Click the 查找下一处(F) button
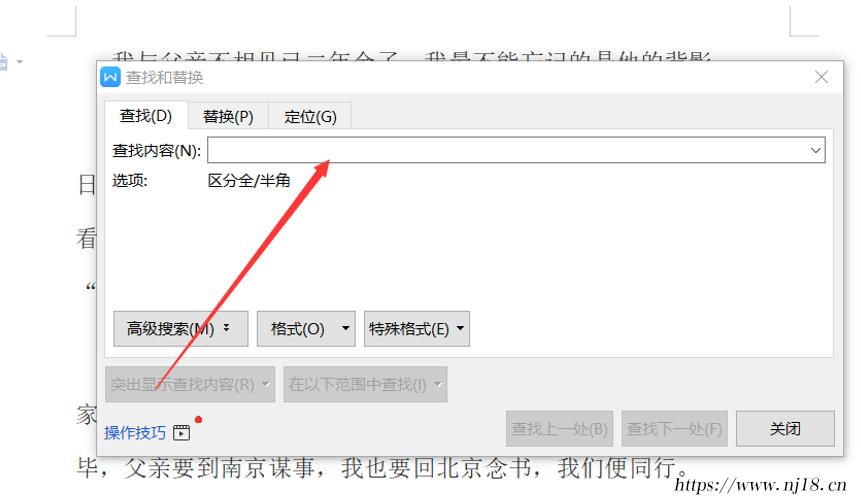Image resolution: width=861 pixels, height=500 pixels. click(x=674, y=429)
